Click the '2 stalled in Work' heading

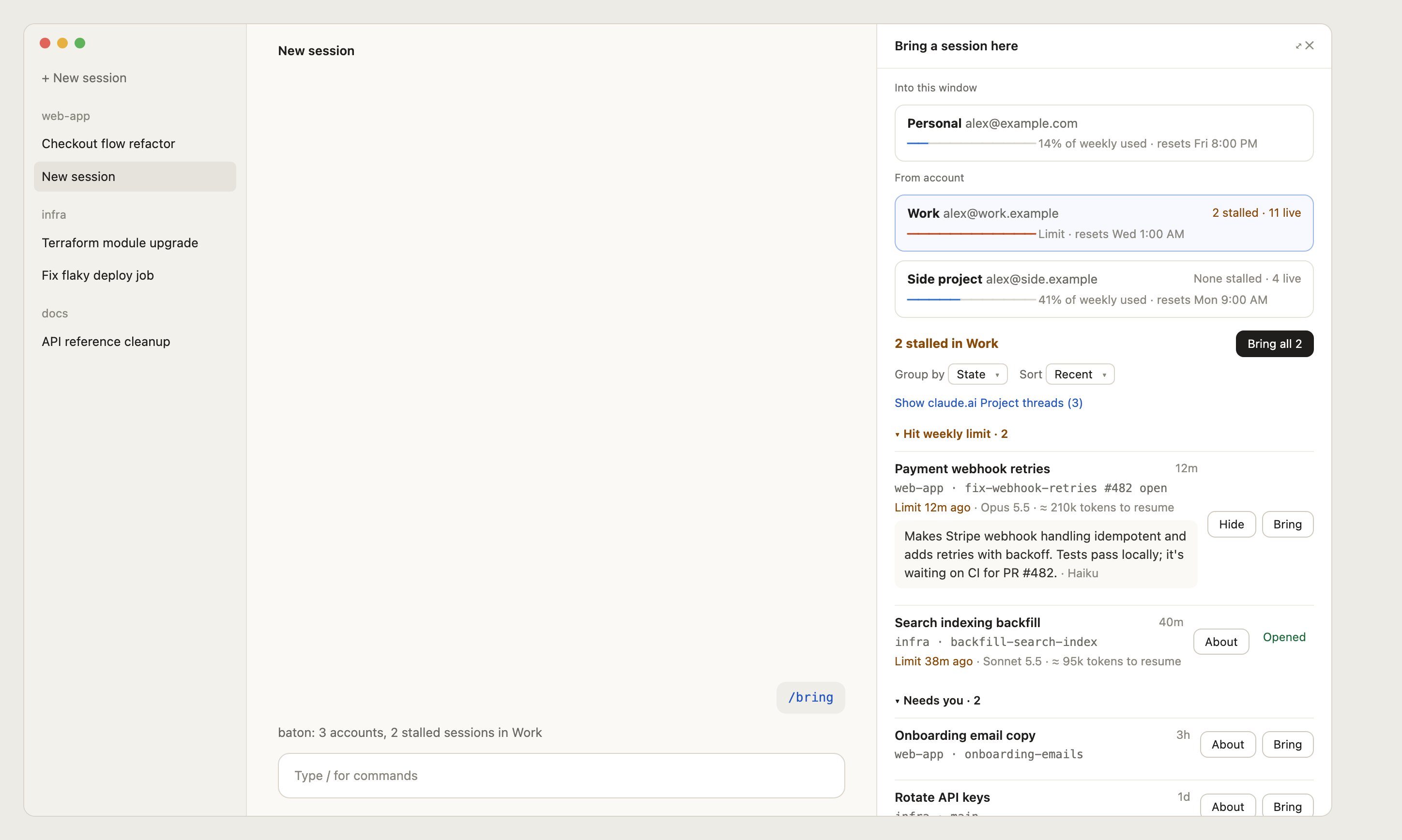pos(946,344)
